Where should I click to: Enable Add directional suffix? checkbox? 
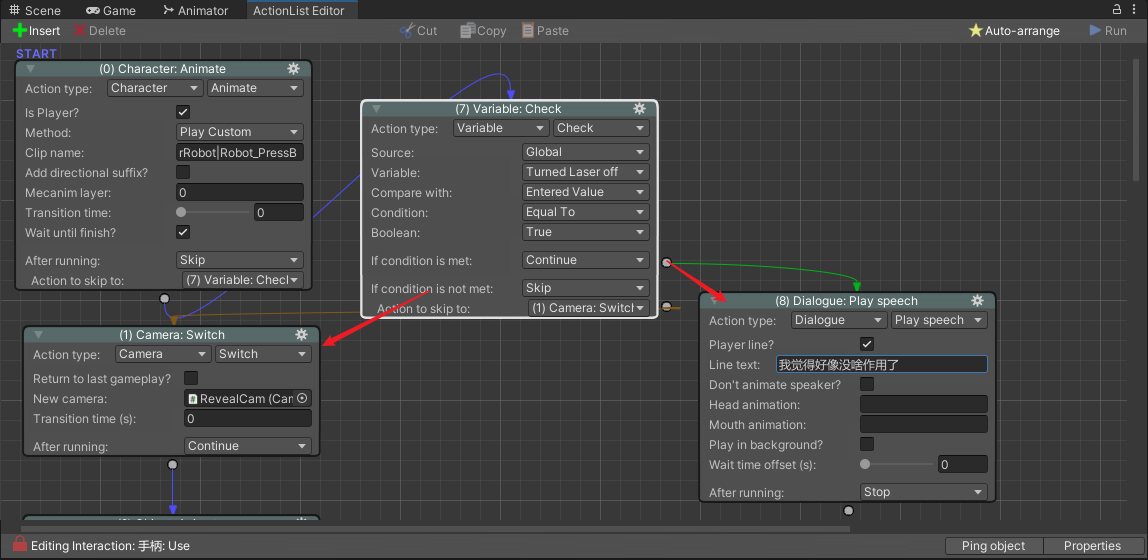pos(183,173)
